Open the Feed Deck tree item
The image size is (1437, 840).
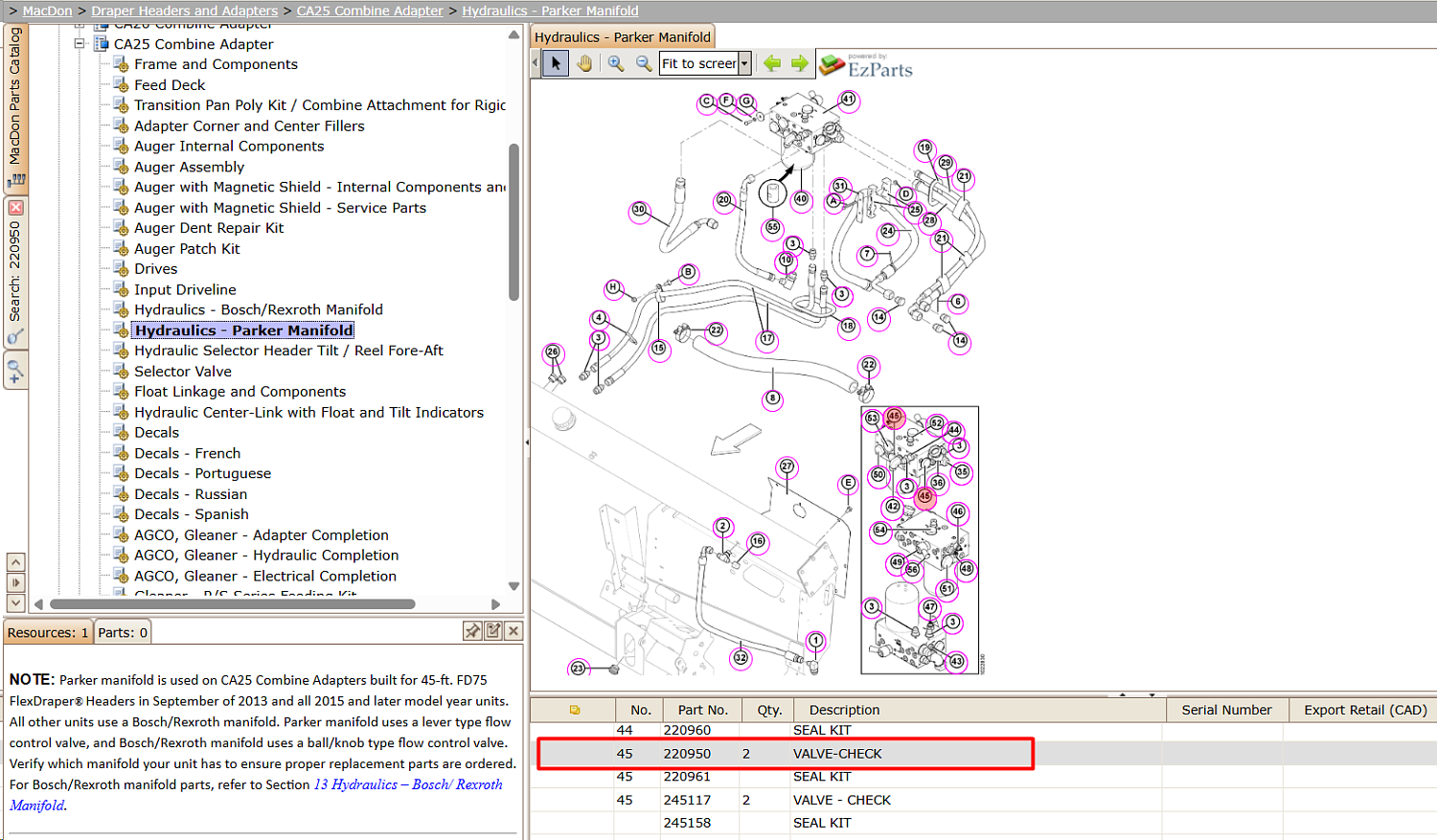(x=170, y=85)
